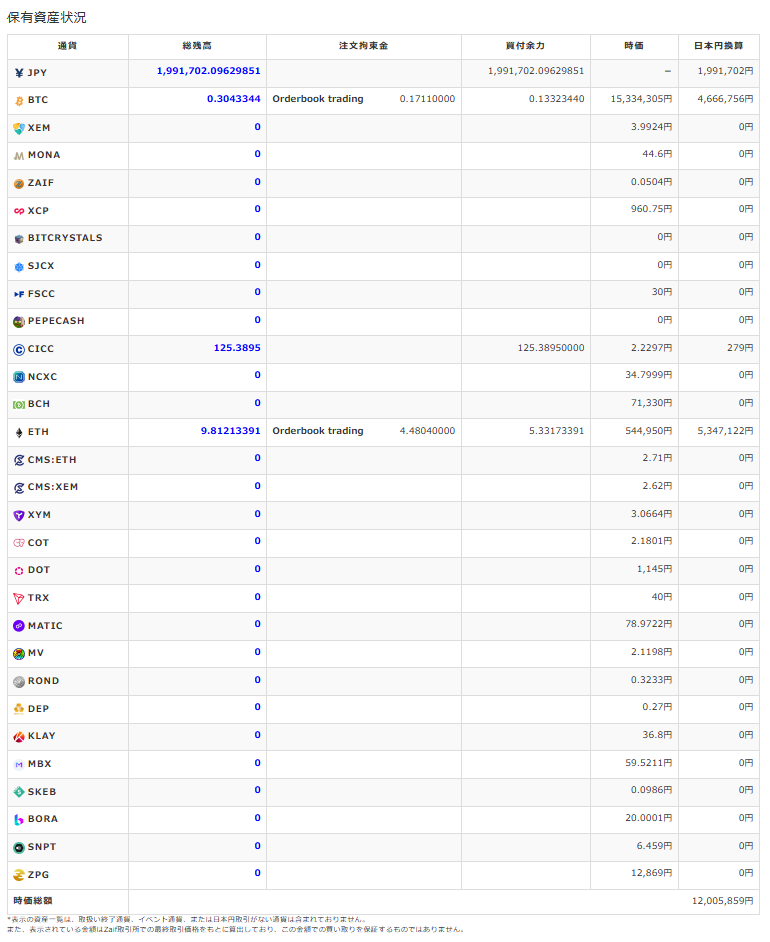Select BTC available amount 0.13323440
Viewport: 770px width, 942px height.
[557, 99]
